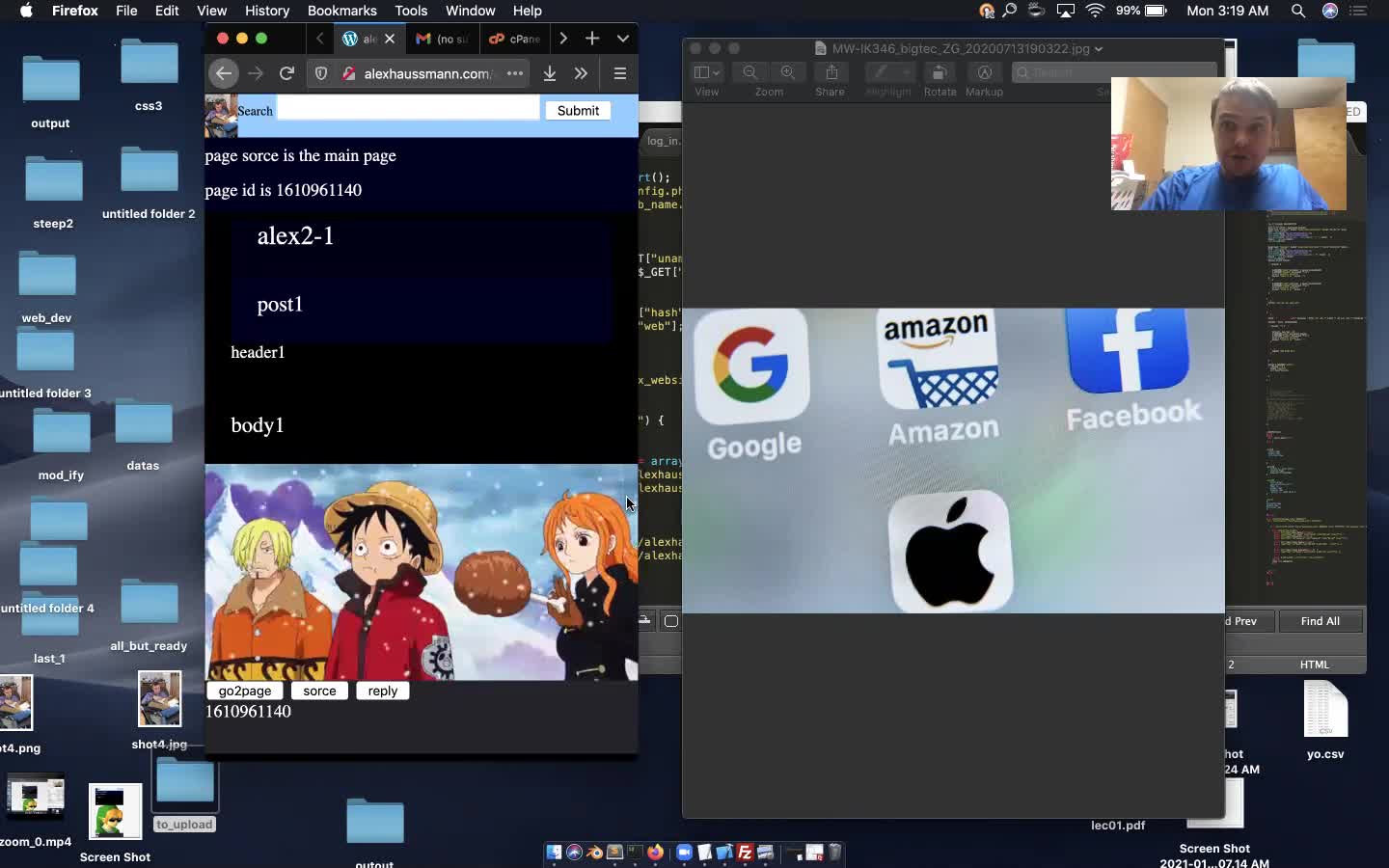Click the Search input on the web page
The width and height of the screenshot is (1389, 868).
(408, 108)
